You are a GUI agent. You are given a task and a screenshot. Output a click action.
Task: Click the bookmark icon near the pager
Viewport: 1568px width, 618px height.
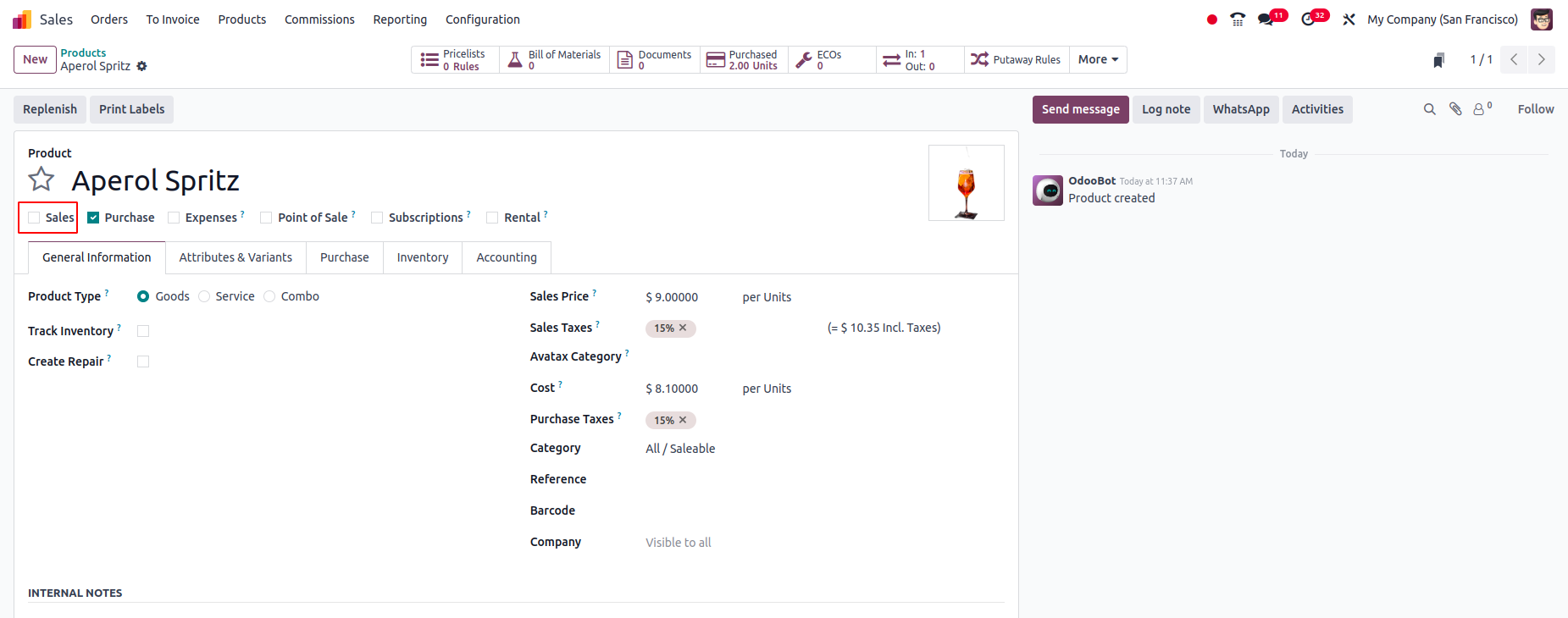(x=1438, y=60)
